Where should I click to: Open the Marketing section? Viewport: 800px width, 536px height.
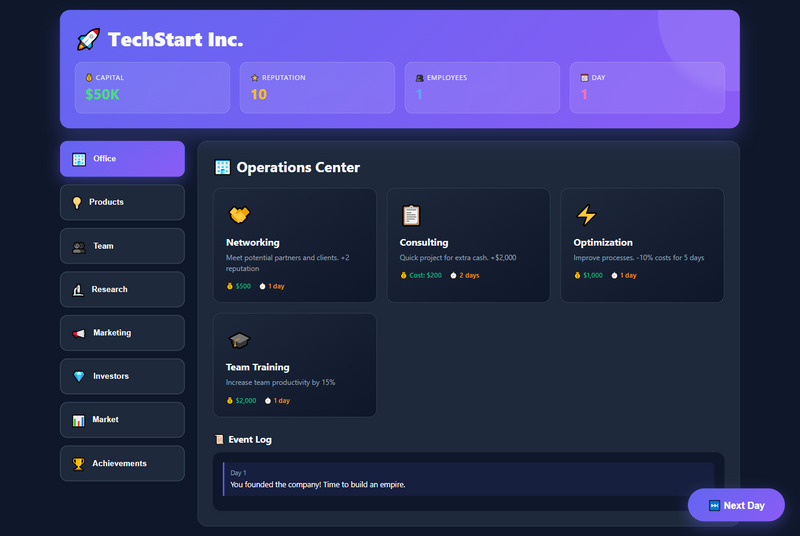click(122, 333)
